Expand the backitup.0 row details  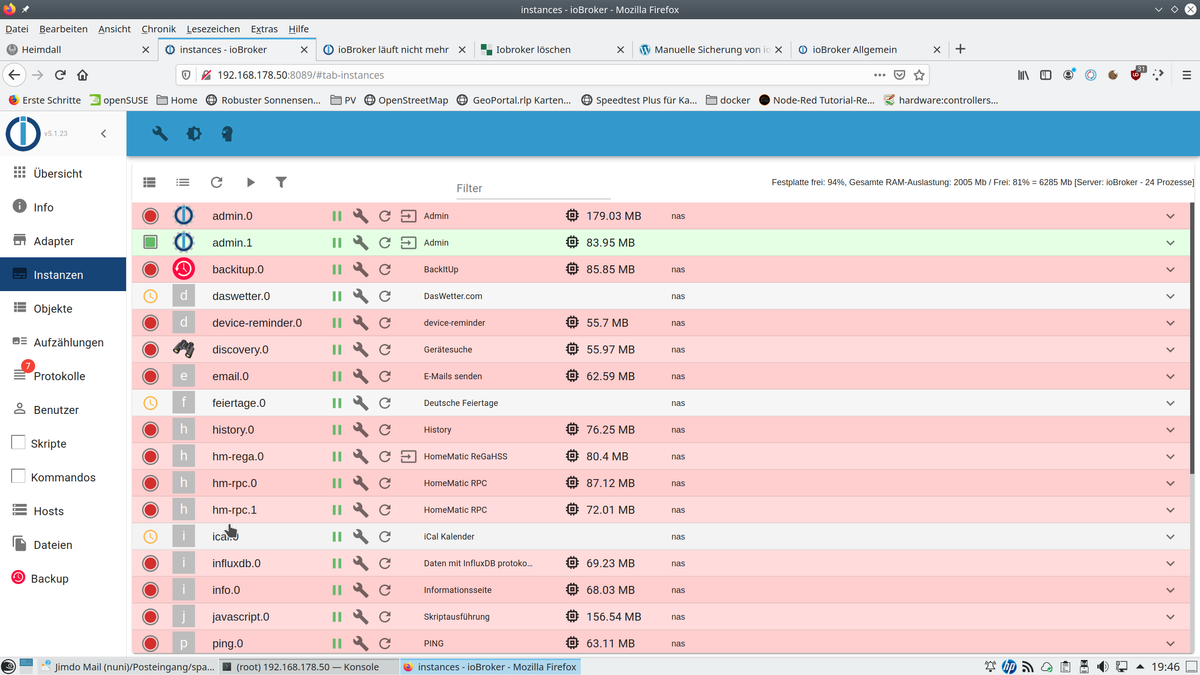click(x=1170, y=269)
